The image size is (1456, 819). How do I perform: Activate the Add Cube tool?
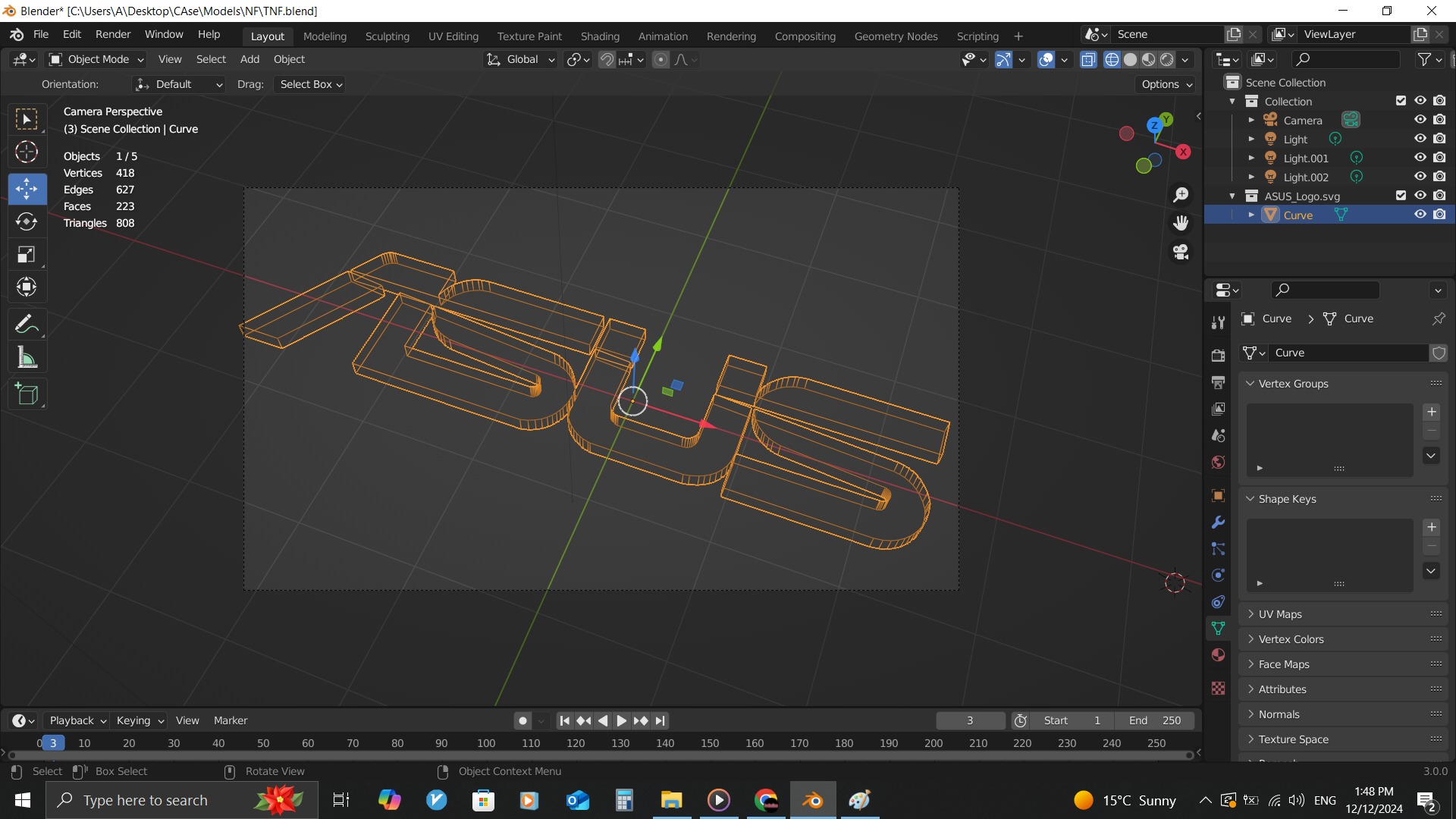pos(27,394)
